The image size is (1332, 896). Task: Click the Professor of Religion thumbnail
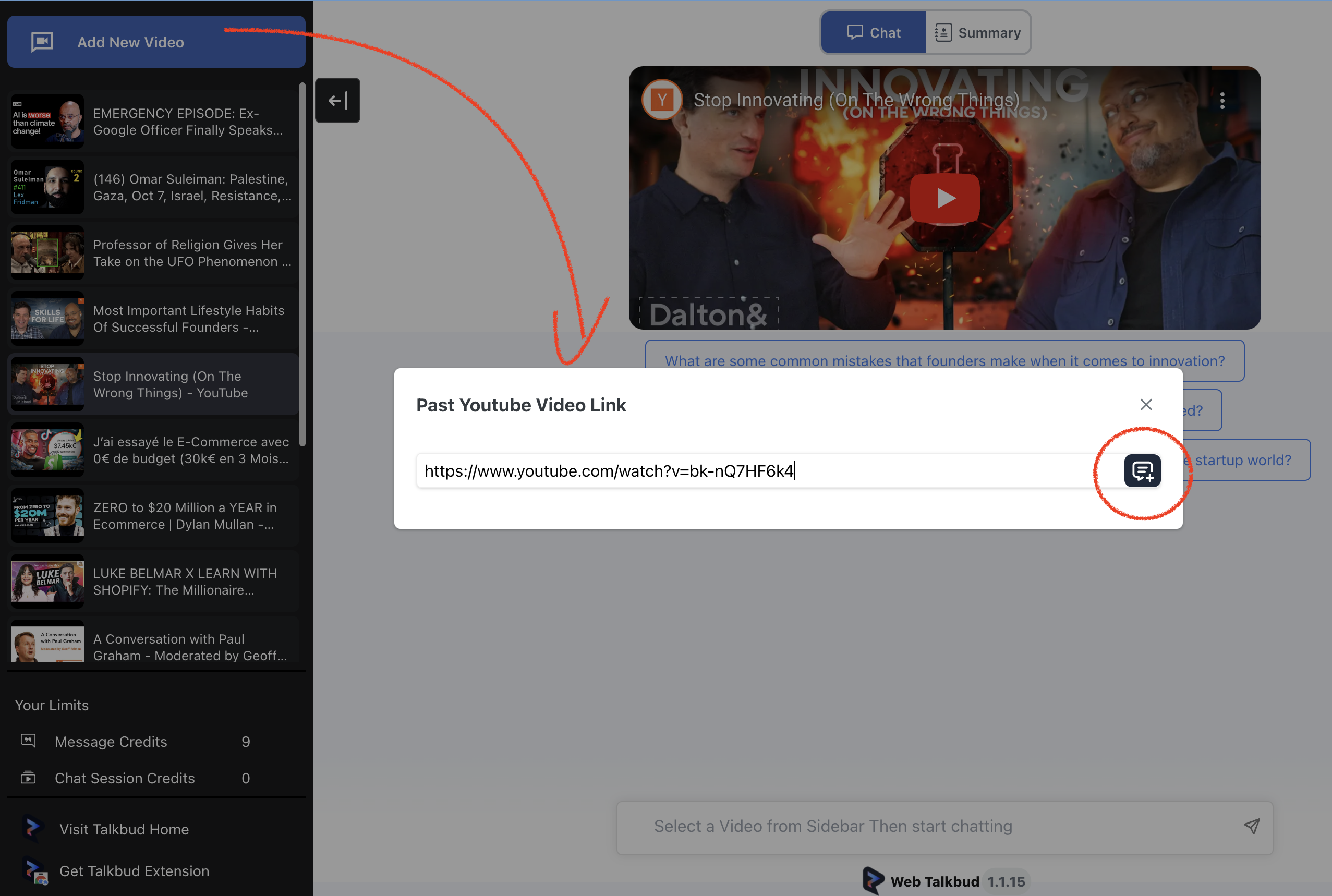47,253
